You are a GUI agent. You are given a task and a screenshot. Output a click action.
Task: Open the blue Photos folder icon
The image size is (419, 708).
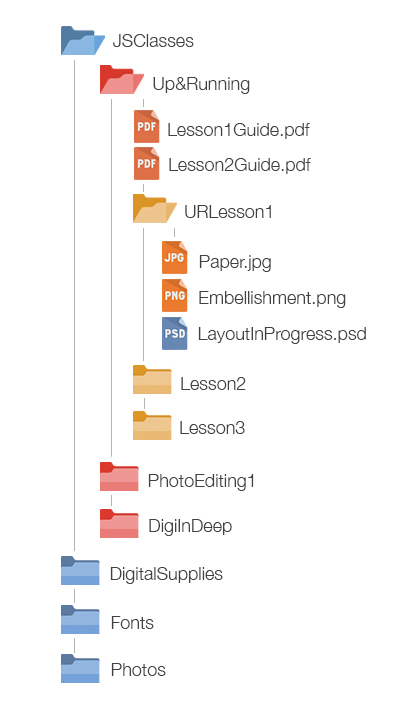click(x=80, y=668)
